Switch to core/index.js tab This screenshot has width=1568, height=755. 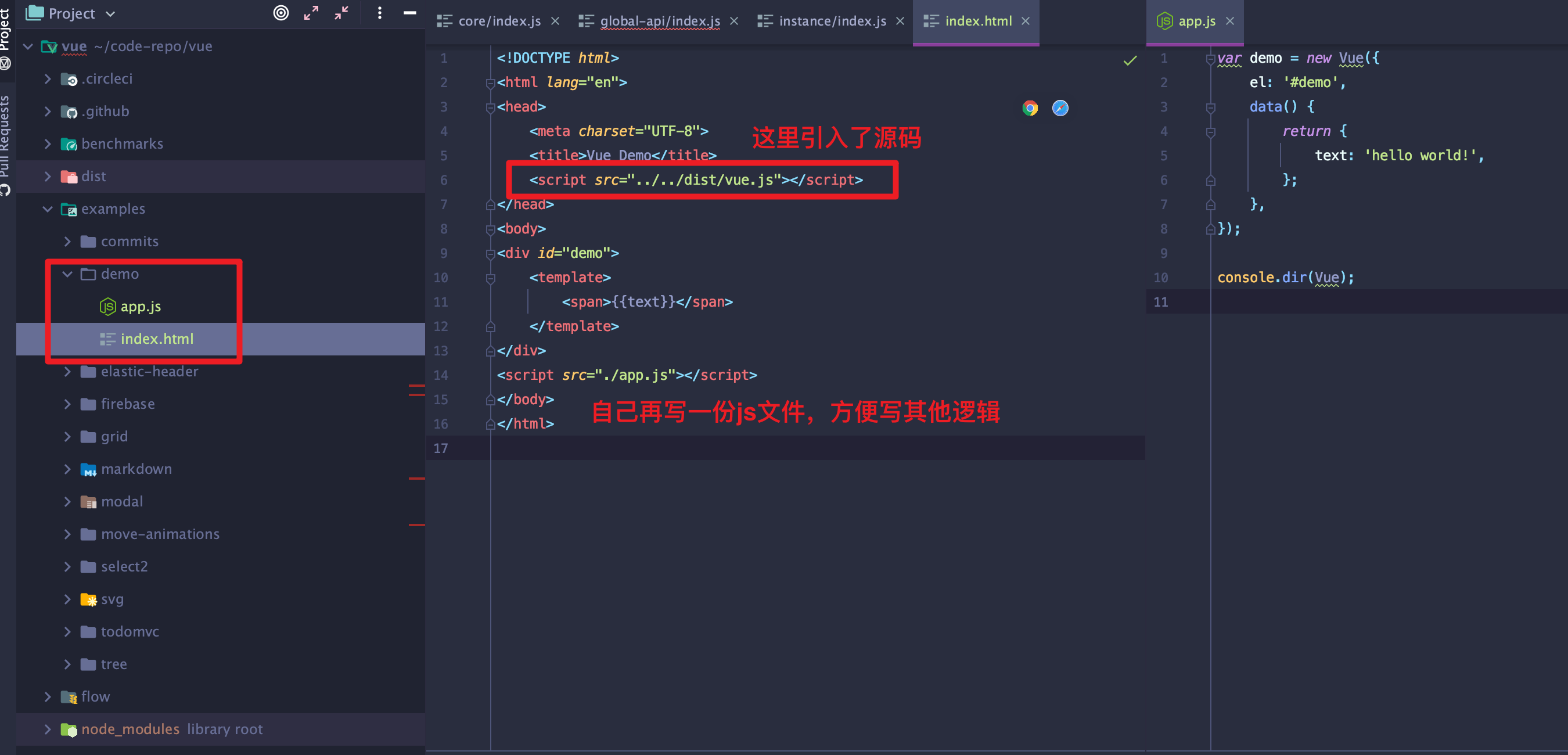click(x=498, y=21)
